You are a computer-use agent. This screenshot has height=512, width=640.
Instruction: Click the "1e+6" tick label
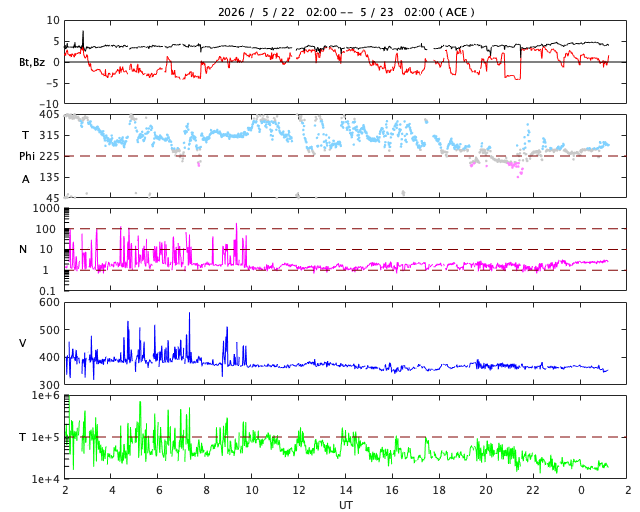46,395
